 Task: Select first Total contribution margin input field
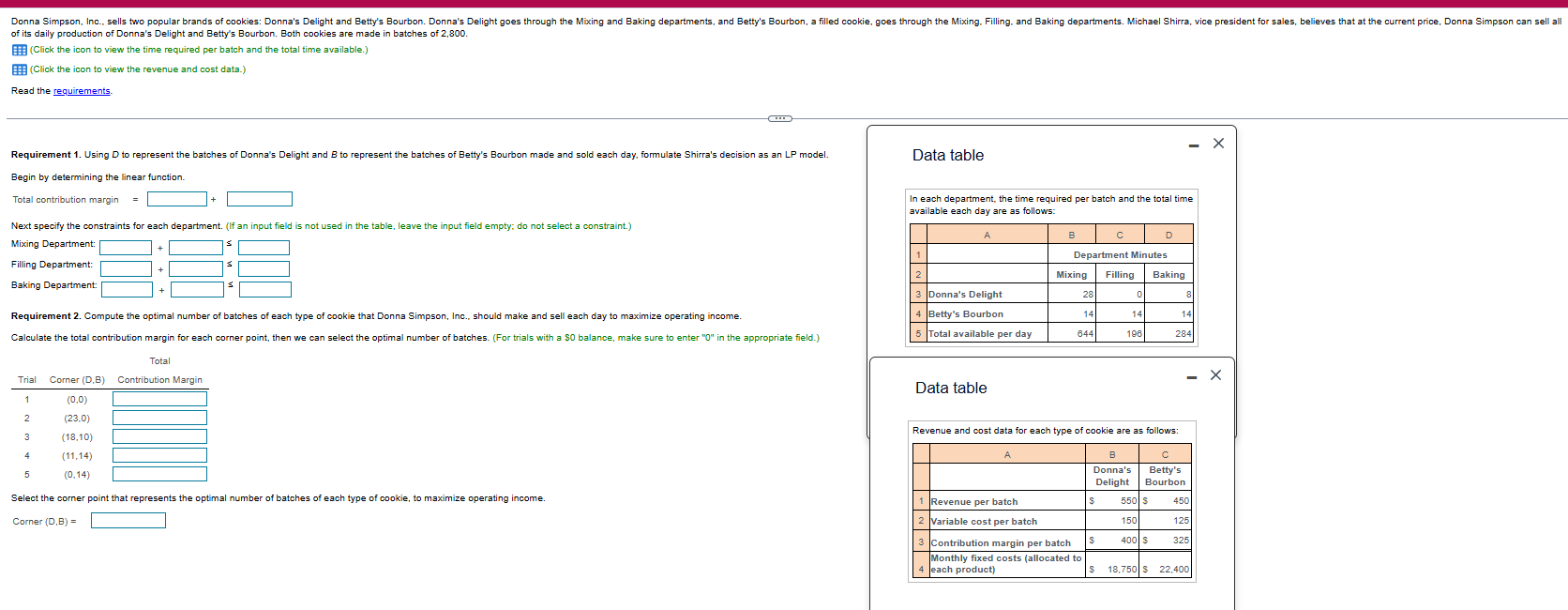(x=177, y=199)
